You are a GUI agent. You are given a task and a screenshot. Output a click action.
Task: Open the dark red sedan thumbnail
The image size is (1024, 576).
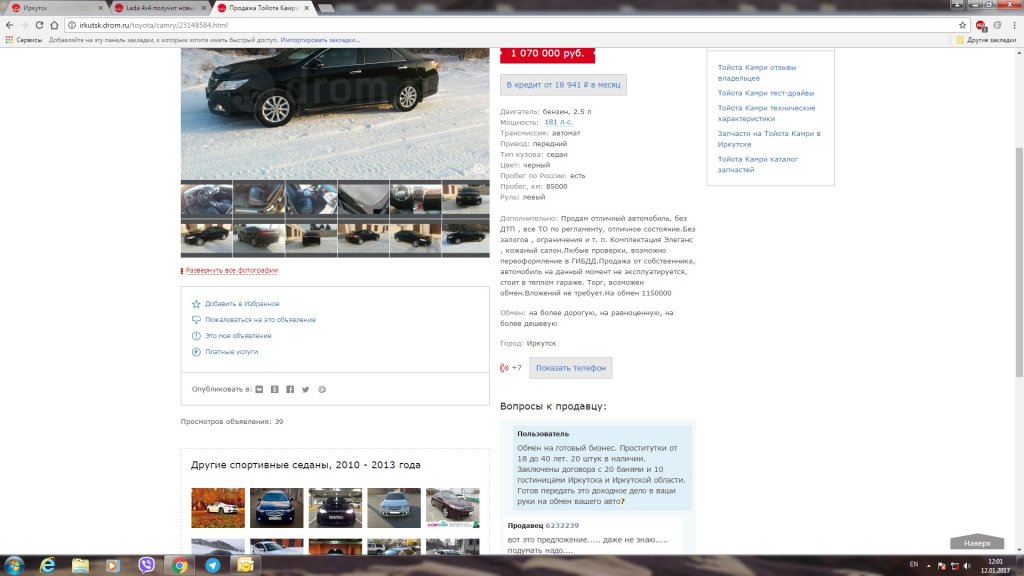coord(453,507)
